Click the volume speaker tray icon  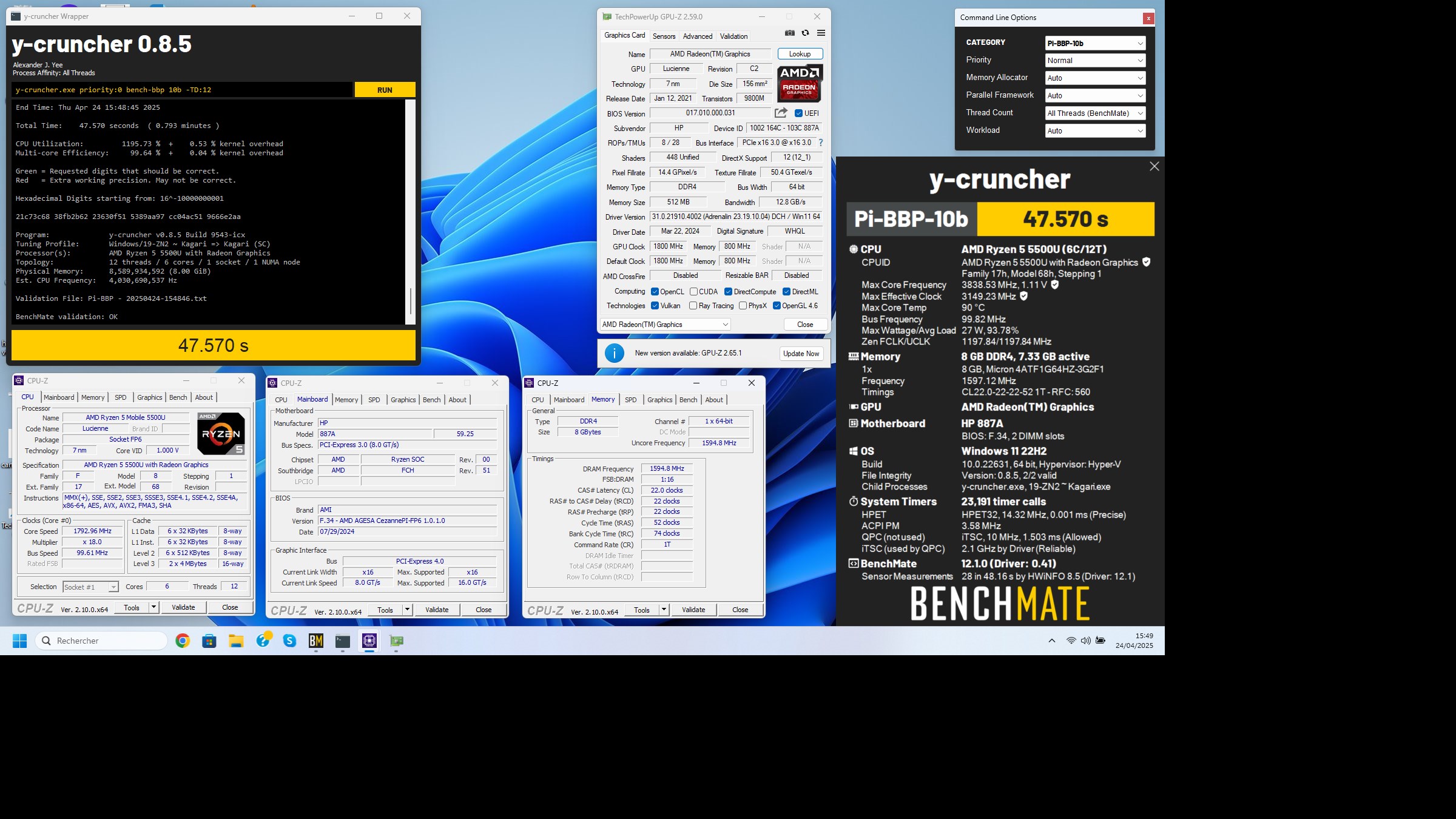pos(1085,641)
